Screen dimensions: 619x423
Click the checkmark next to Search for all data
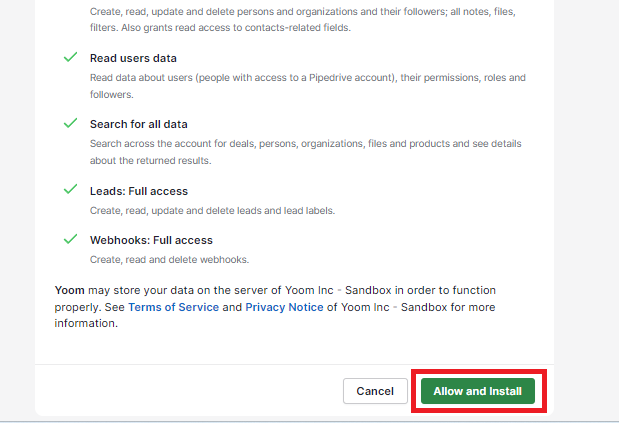pyautogui.click(x=70, y=123)
